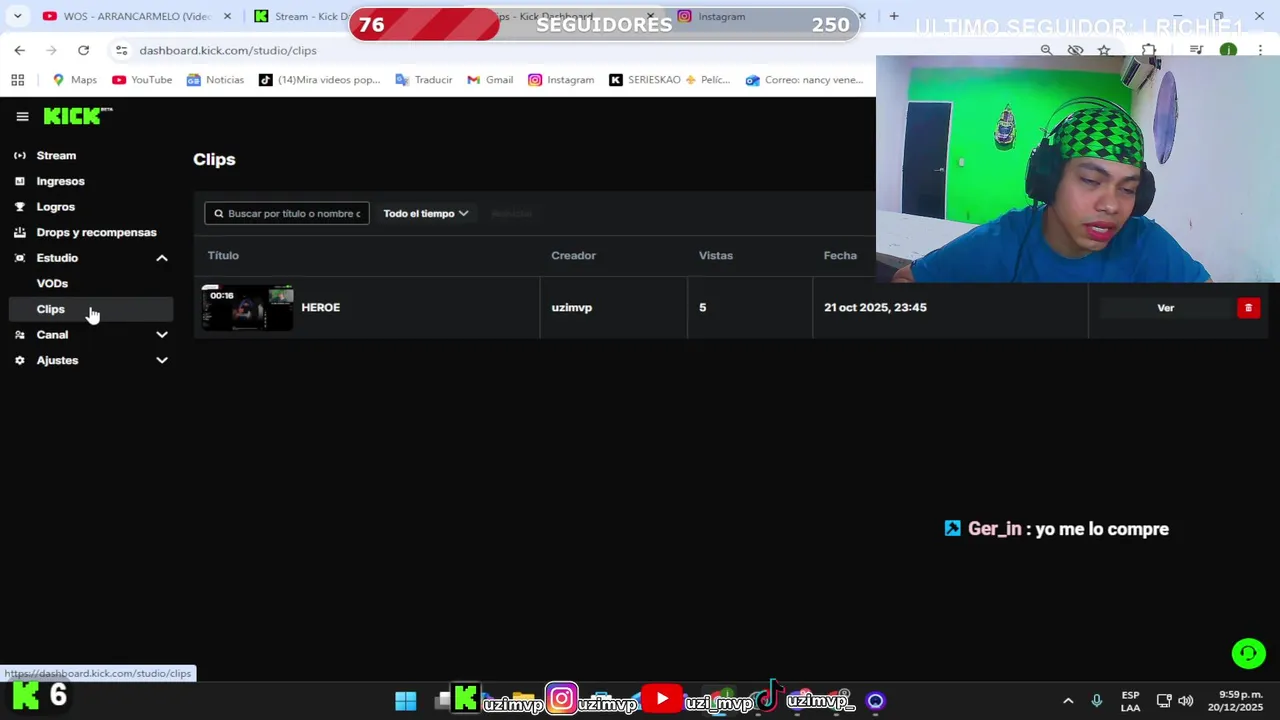Open the Windows Start menu
1280x720 pixels.
pos(406,701)
